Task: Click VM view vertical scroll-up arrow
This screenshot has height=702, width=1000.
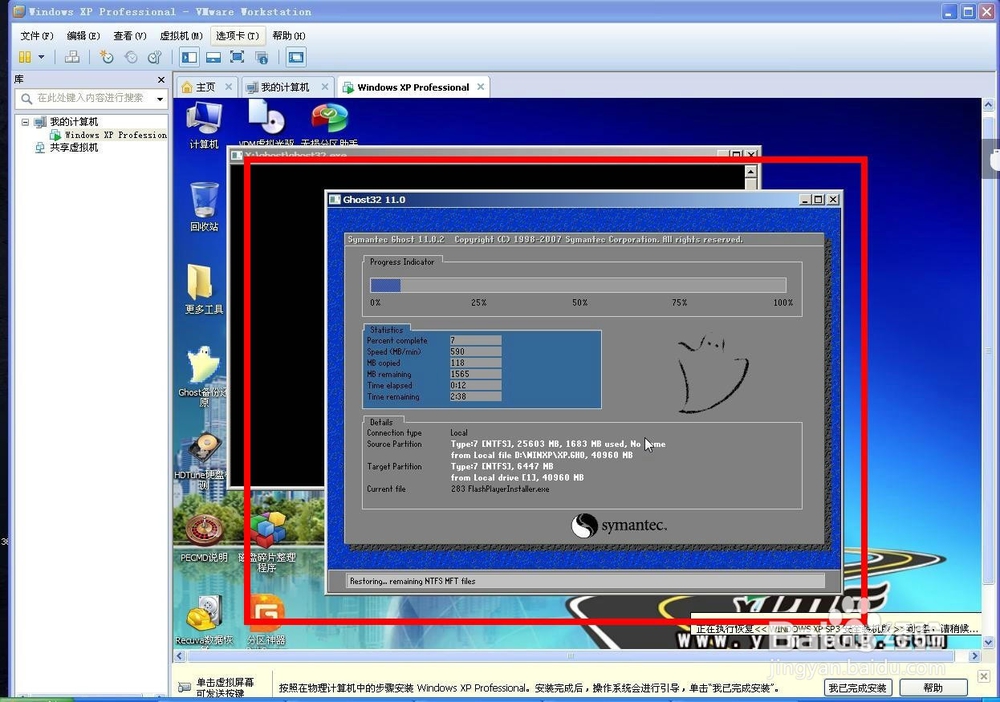Action: tap(989, 105)
